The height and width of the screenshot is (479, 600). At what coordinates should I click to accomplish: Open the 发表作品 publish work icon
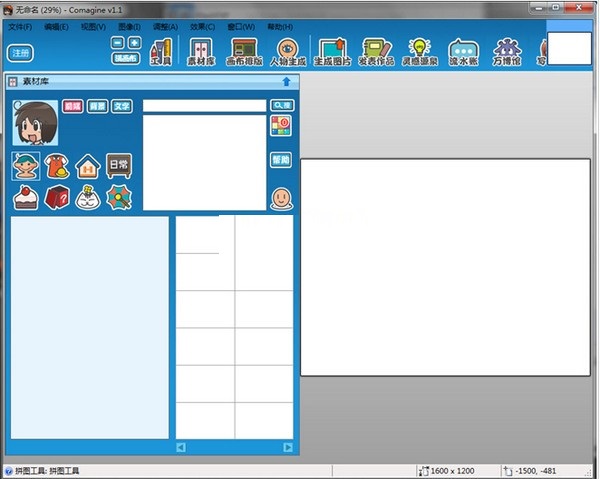click(377, 50)
